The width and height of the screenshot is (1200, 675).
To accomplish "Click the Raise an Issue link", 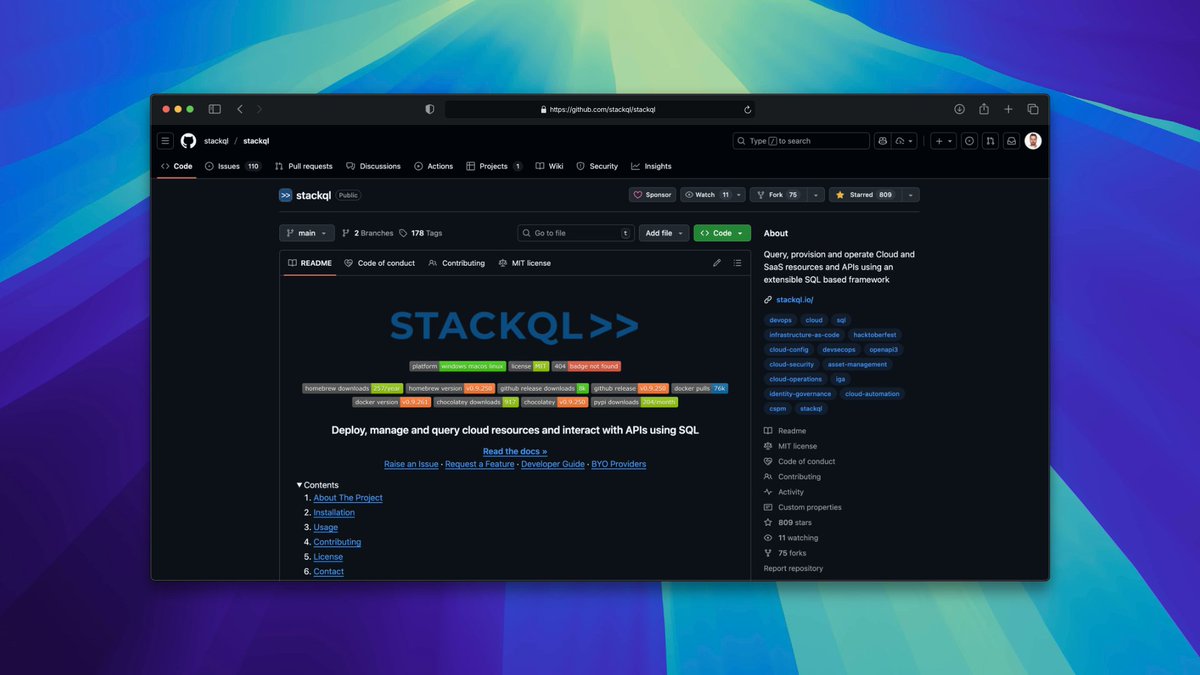I will (411, 464).
